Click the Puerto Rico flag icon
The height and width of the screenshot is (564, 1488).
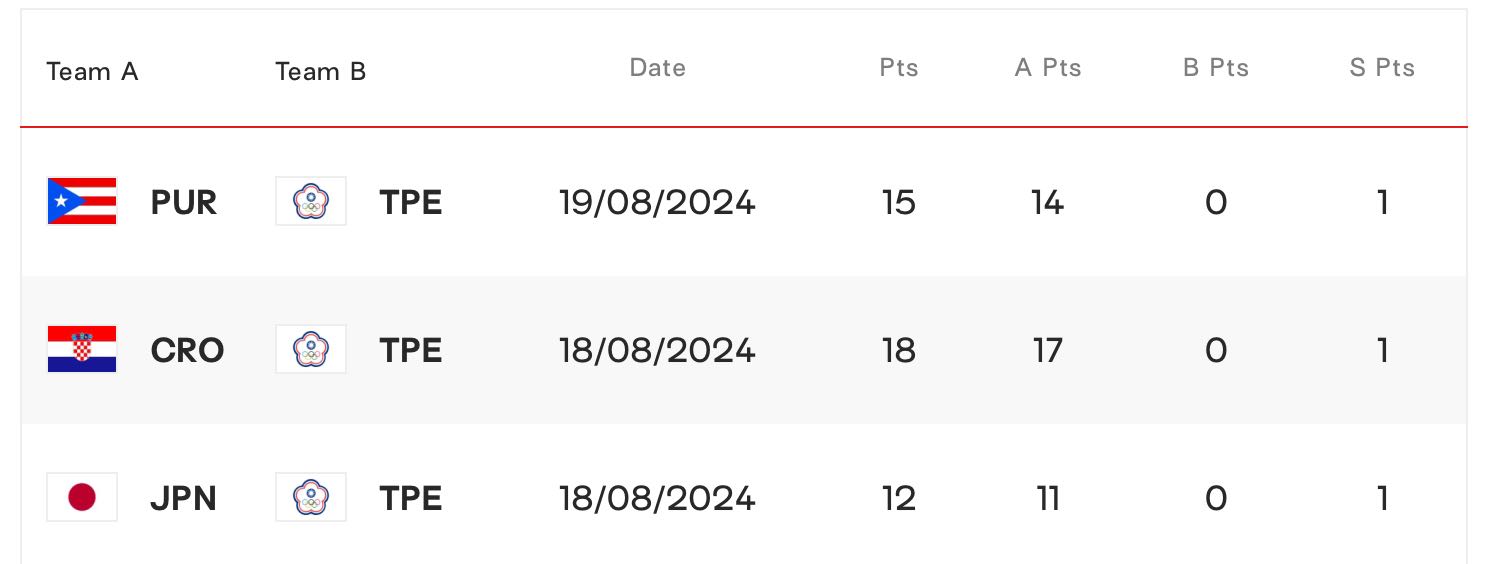click(82, 201)
